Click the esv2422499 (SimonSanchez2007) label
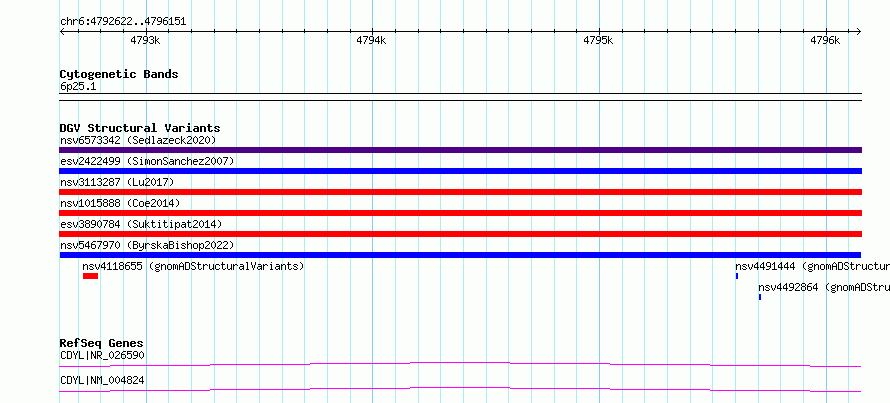The image size is (890, 403). (x=147, y=161)
